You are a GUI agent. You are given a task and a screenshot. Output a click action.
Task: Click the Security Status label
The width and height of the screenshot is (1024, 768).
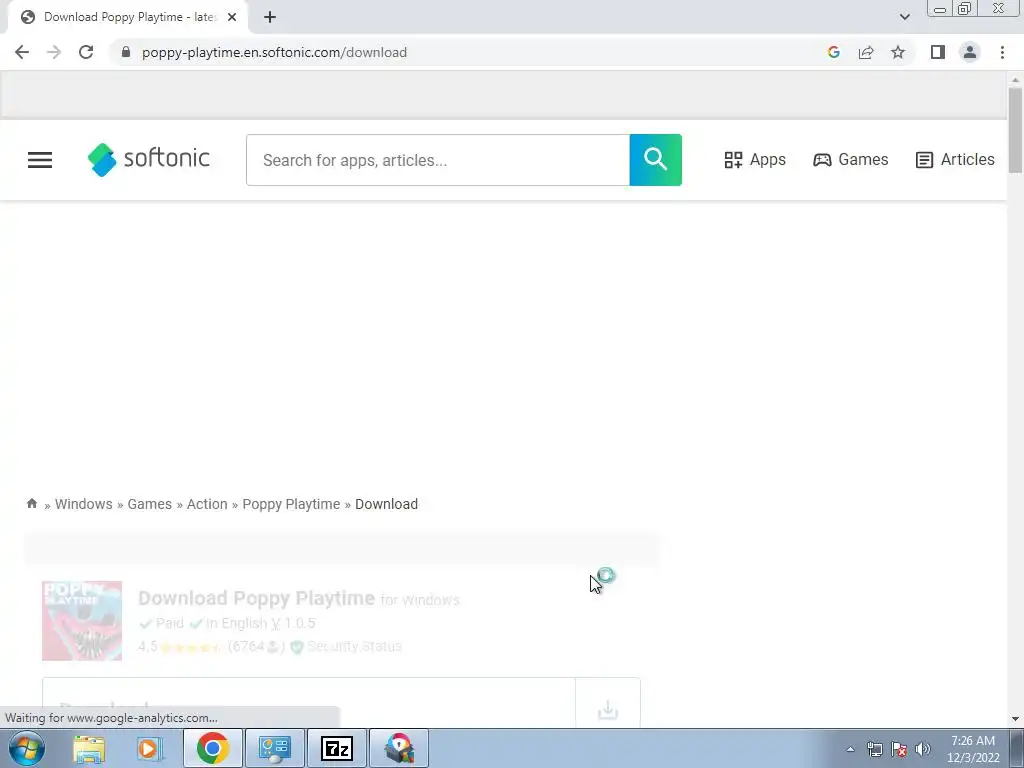(x=355, y=647)
